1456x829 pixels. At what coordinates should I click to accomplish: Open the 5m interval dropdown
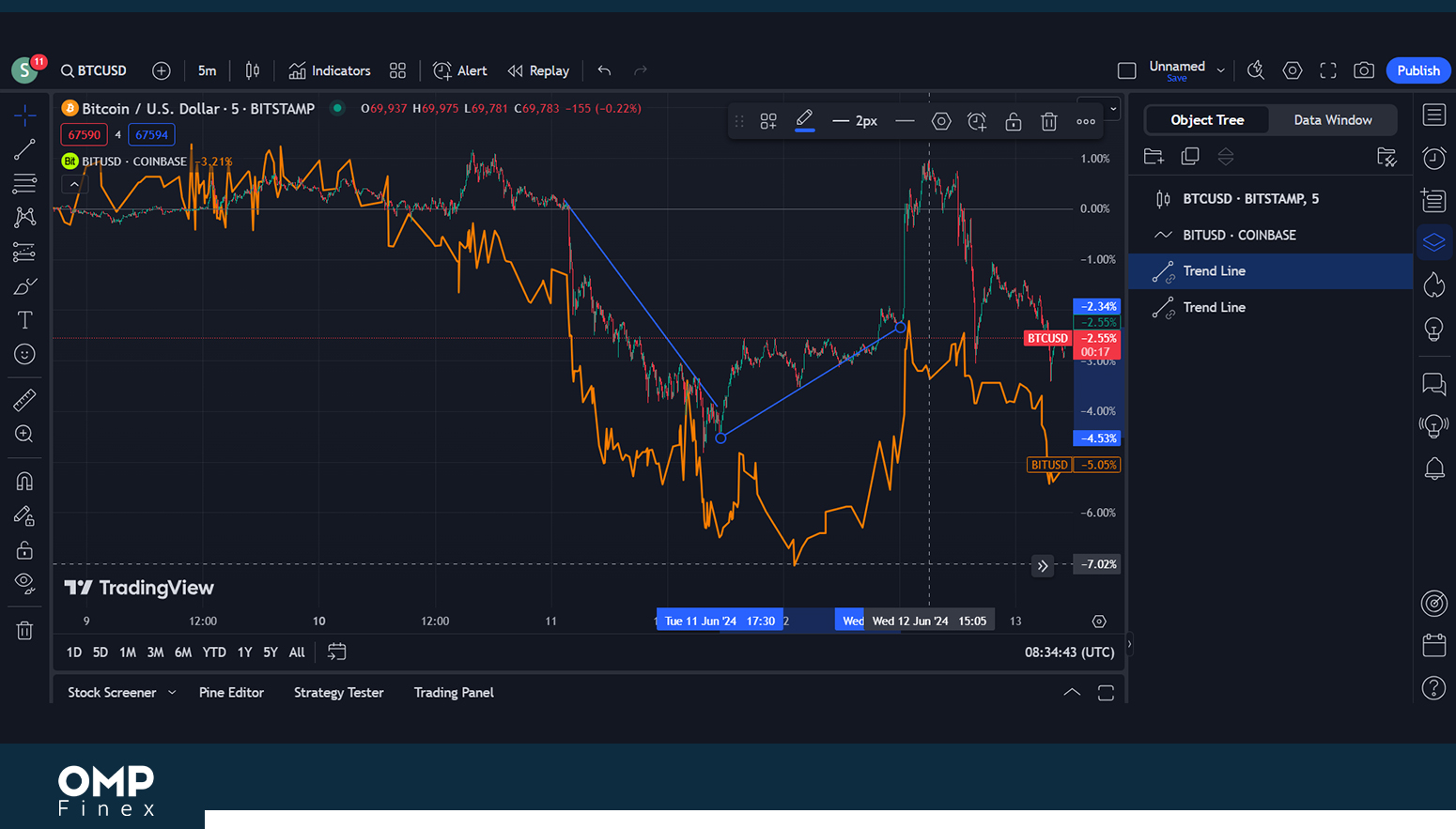(207, 70)
